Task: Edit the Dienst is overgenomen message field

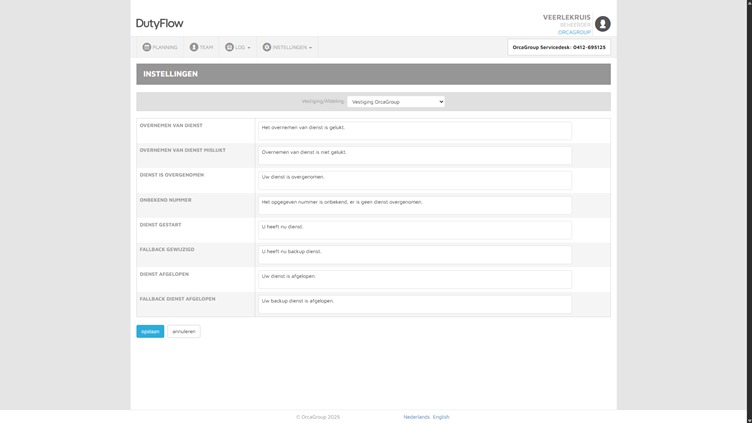Action: point(415,180)
